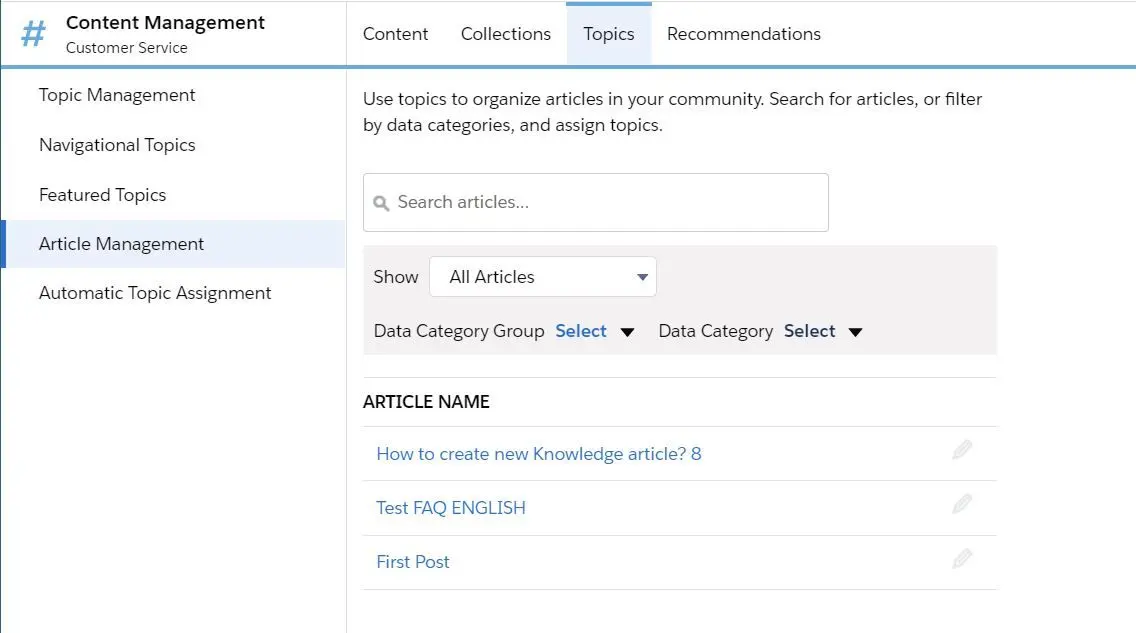Open the Test FAQ ENGLISH article
Viewport: 1136px width, 633px height.
[x=451, y=508]
